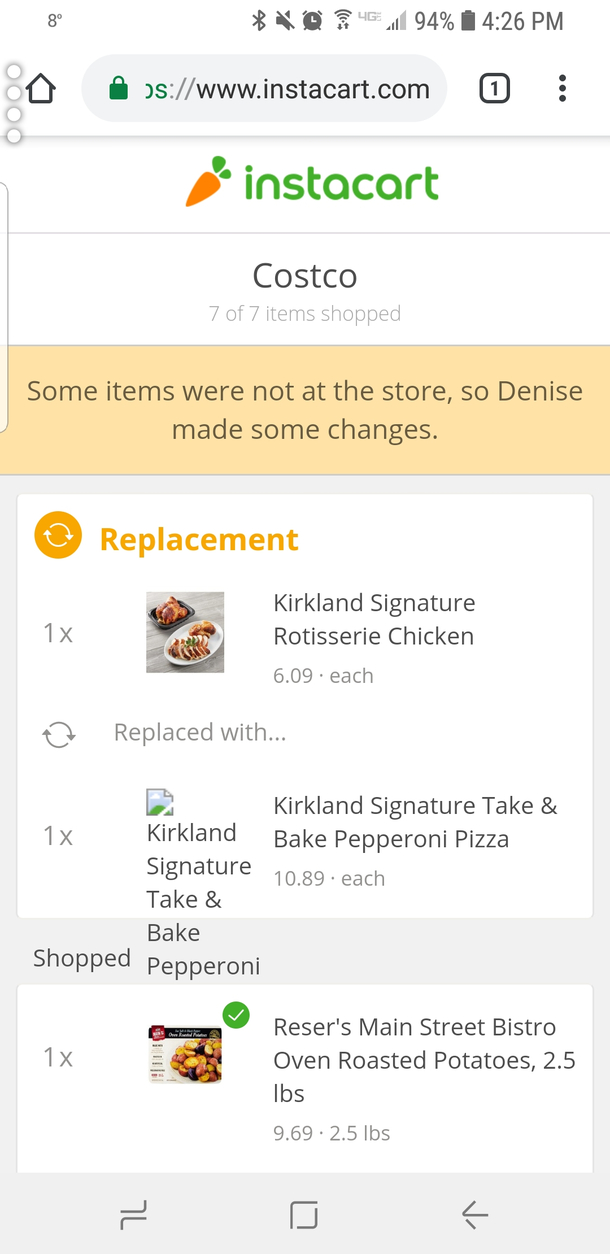
Task: Open Kirkland Take & Bake Pepperoni Pizza
Action: (415, 822)
